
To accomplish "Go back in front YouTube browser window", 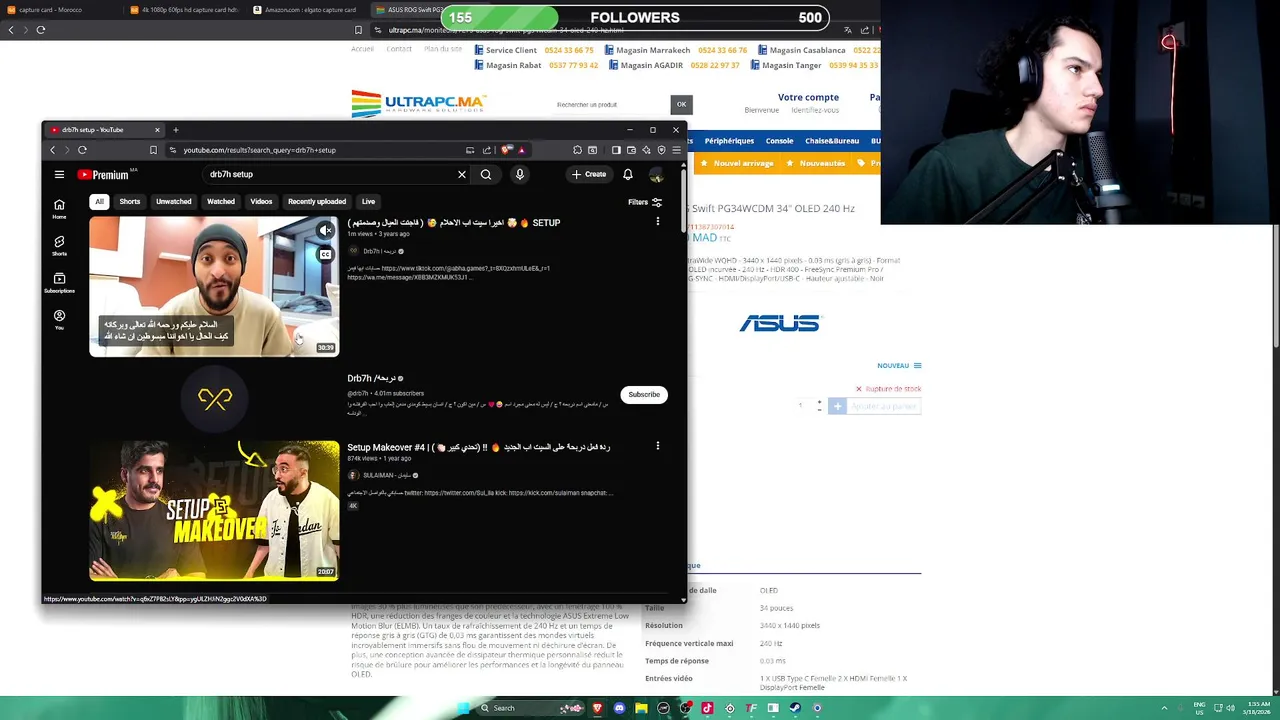I will 53,150.
